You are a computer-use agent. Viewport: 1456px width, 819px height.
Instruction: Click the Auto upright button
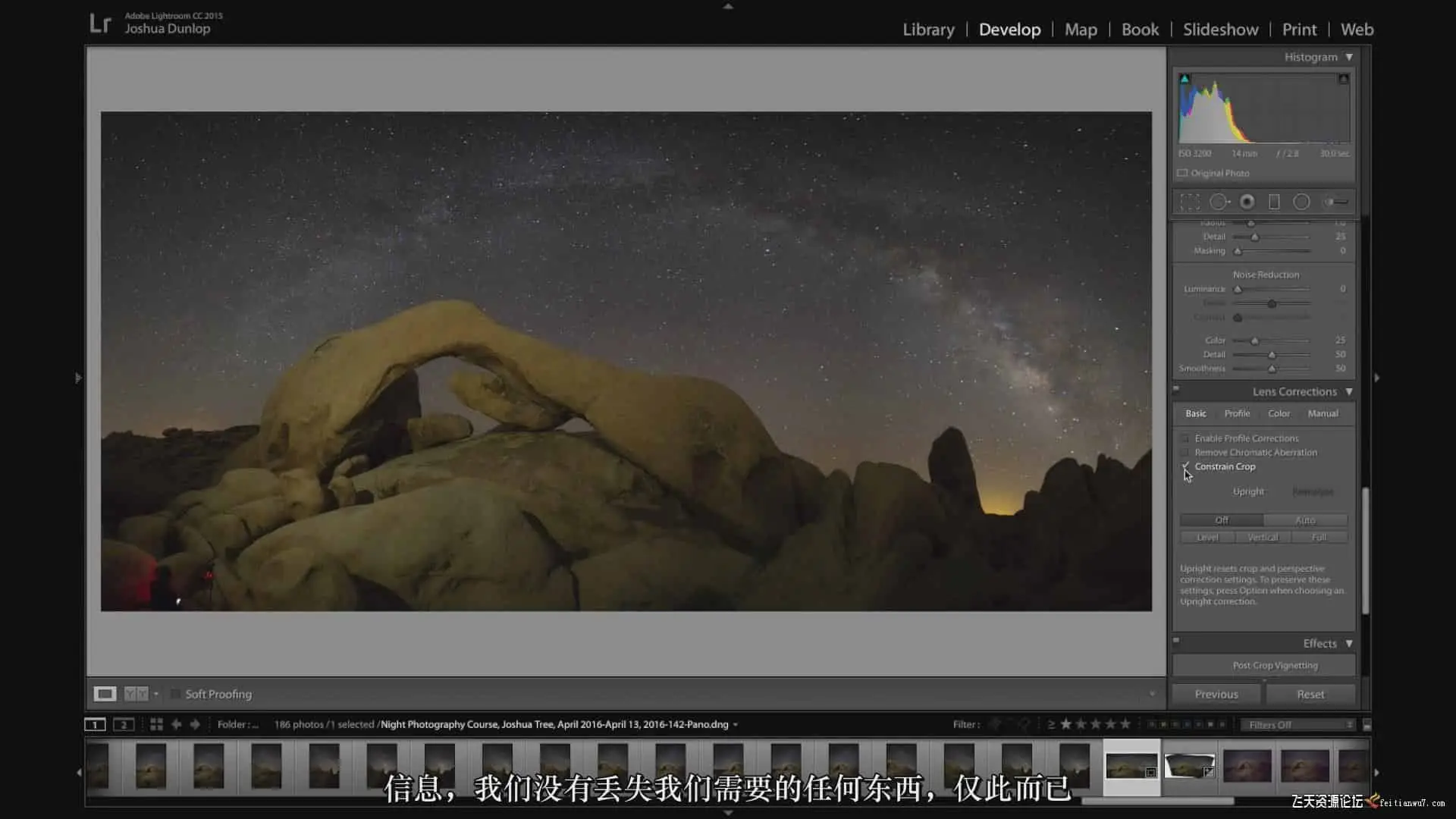tap(1305, 520)
